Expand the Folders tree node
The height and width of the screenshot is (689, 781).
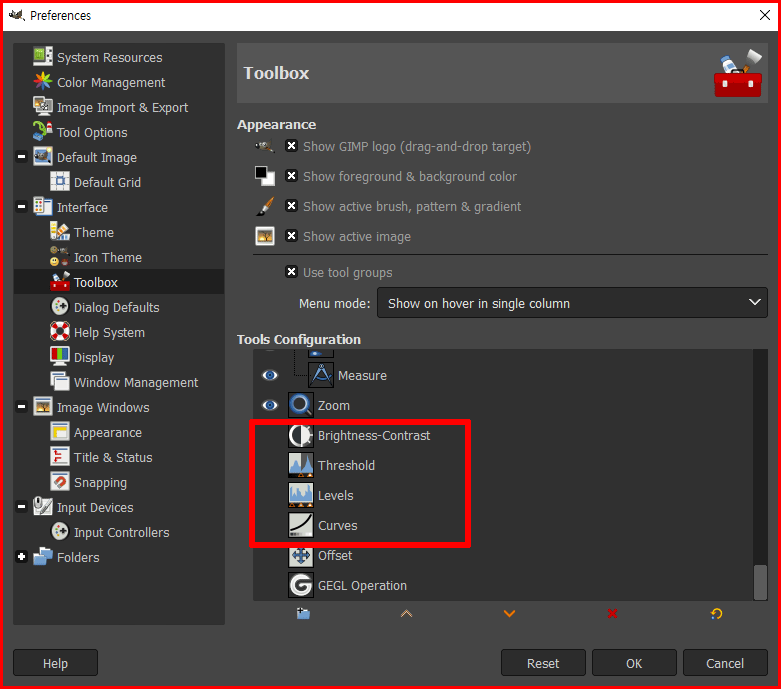pyautogui.click(x=21, y=556)
